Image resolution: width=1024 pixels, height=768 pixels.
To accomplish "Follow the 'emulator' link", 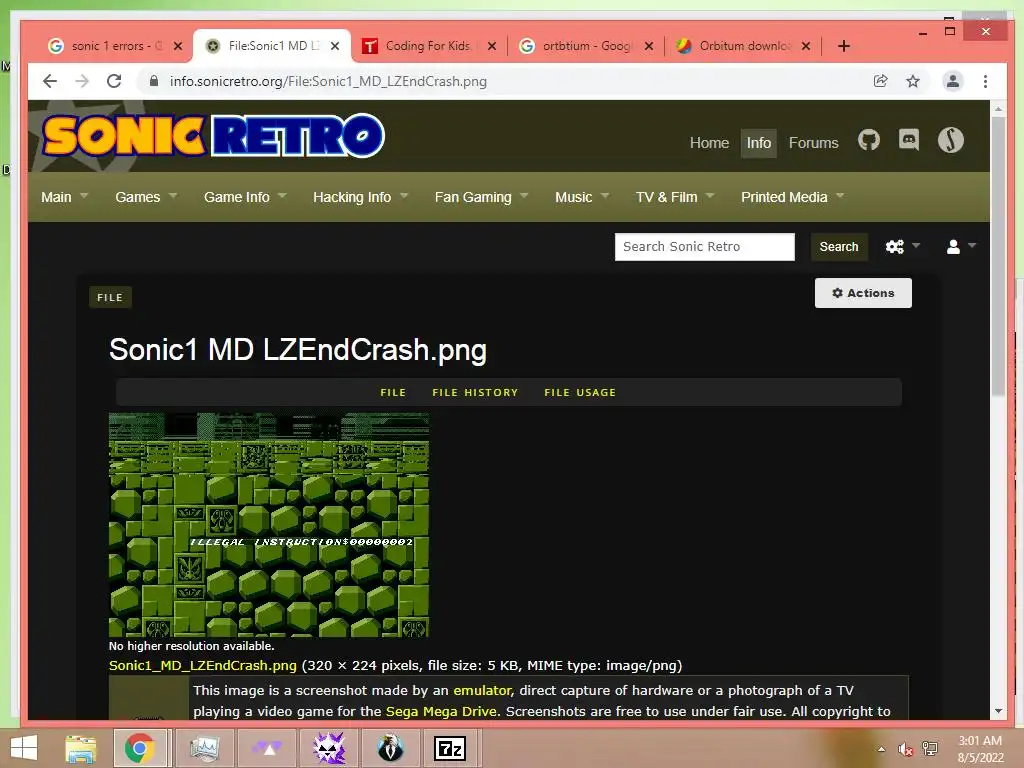I will [483, 690].
